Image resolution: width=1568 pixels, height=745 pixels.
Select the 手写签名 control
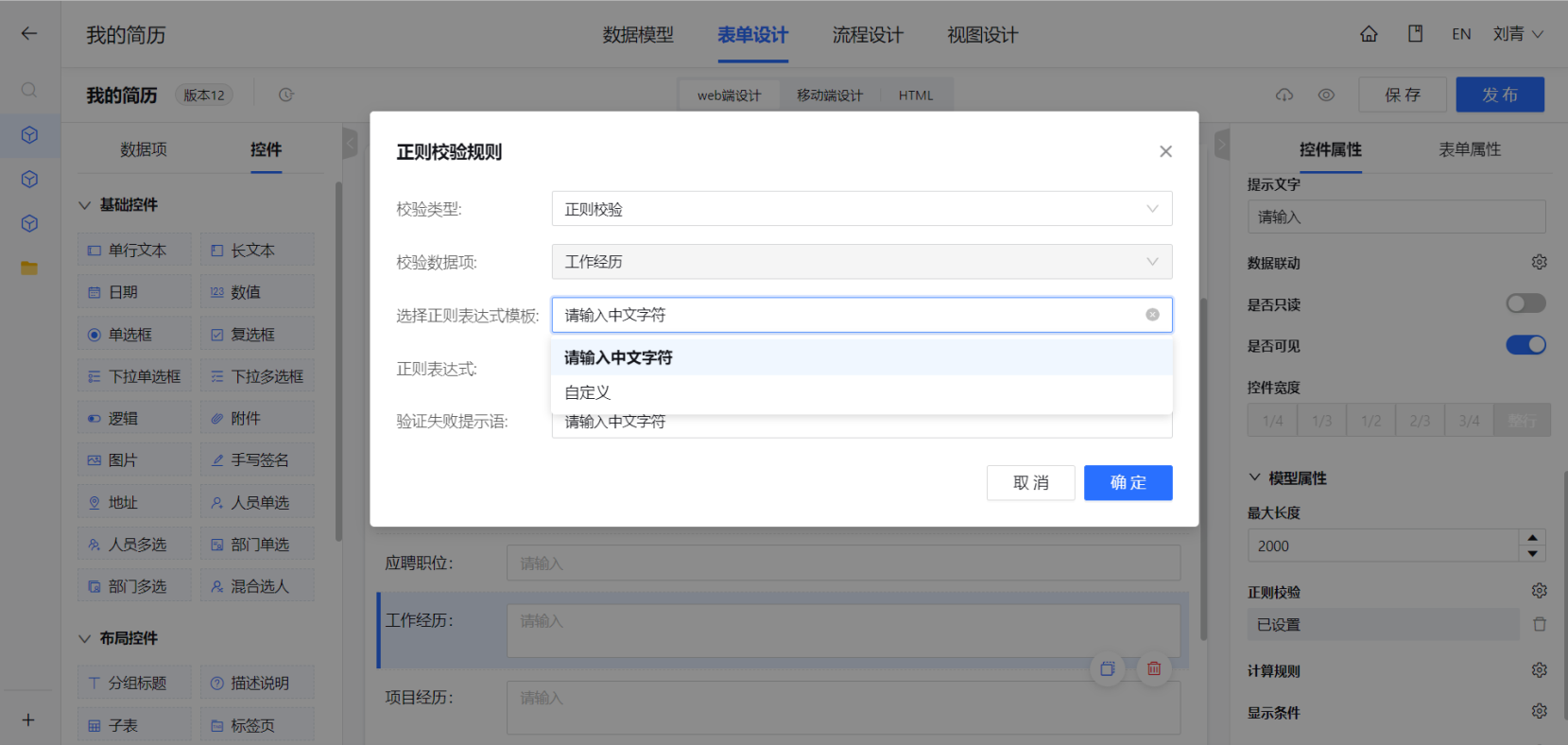pos(257,460)
